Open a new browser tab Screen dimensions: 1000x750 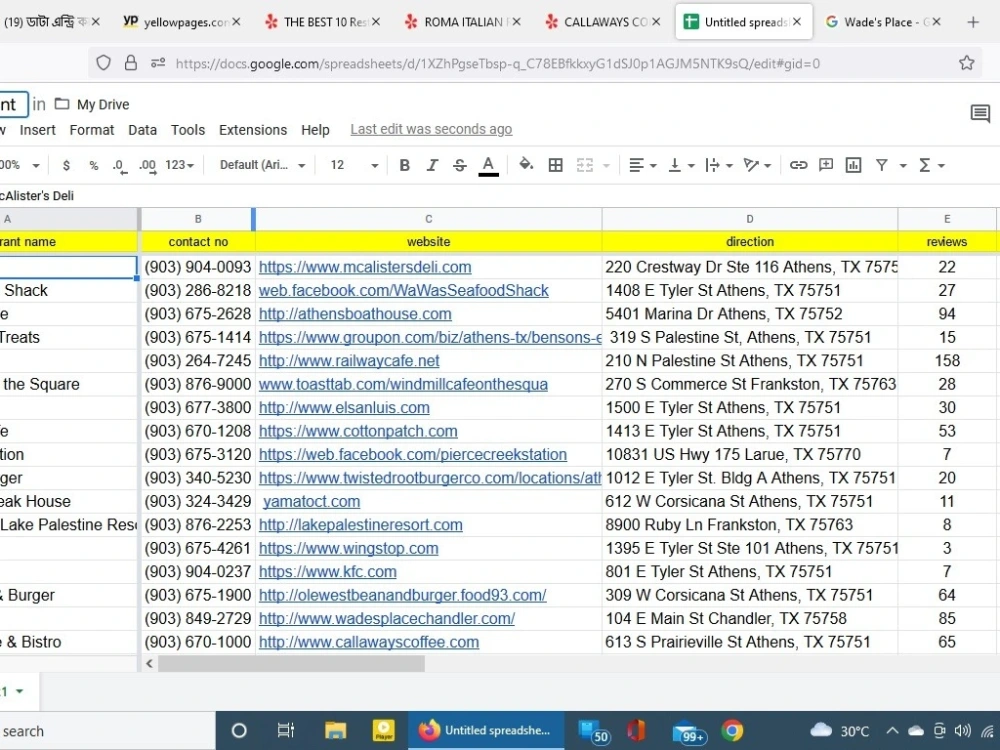point(973,22)
